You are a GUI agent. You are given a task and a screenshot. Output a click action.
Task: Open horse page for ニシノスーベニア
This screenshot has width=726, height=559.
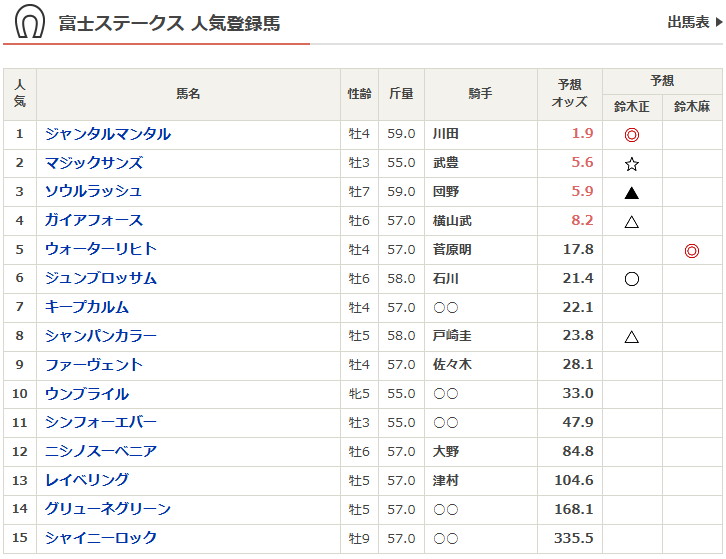101,451
